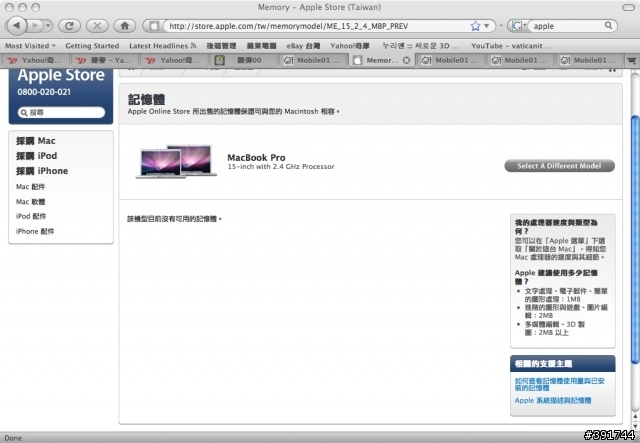Click the MacBook Pro laptops thumbnail
Image resolution: width=640 pixels, height=443 pixels.
click(x=176, y=161)
